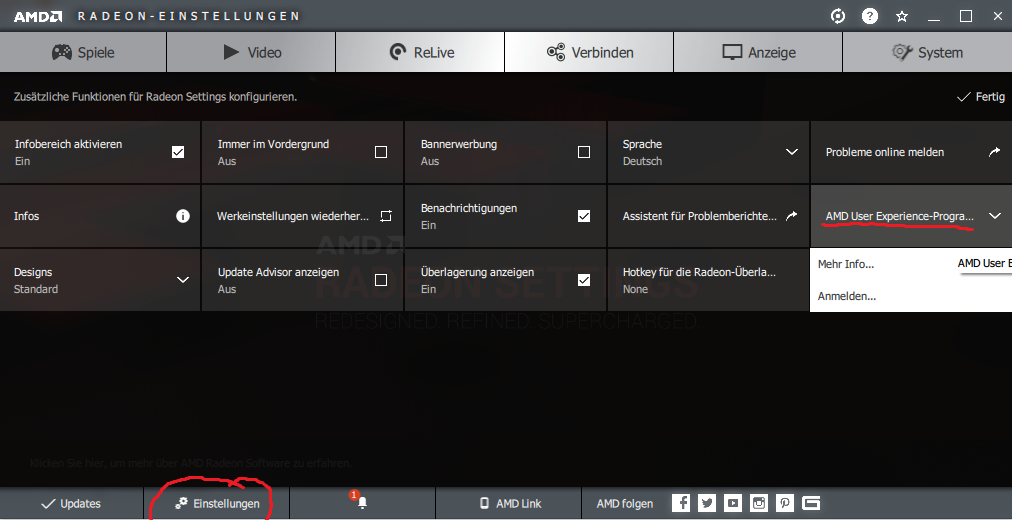Select Anmelden... menu entry
Viewport: 1012px width, 520px height.
(x=846, y=296)
